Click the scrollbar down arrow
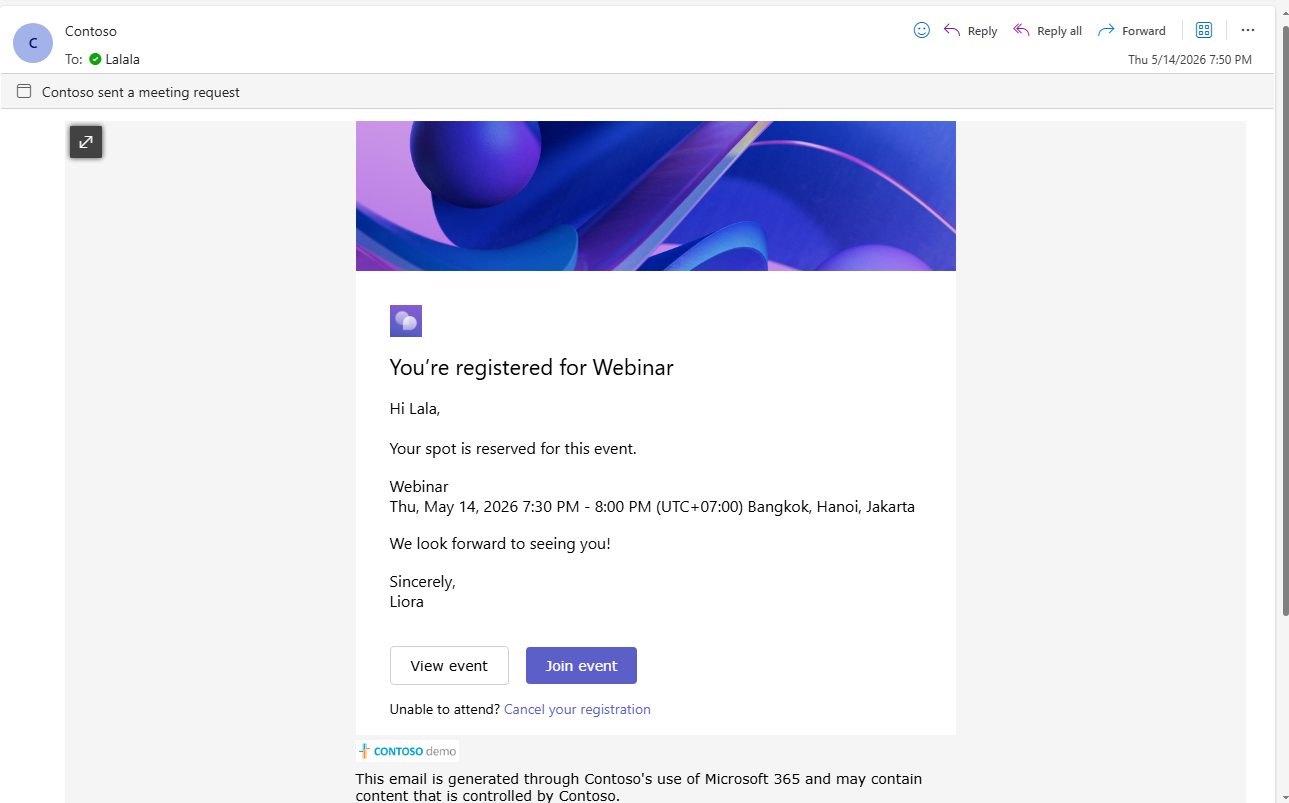The image size is (1289, 803). click(1284, 797)
